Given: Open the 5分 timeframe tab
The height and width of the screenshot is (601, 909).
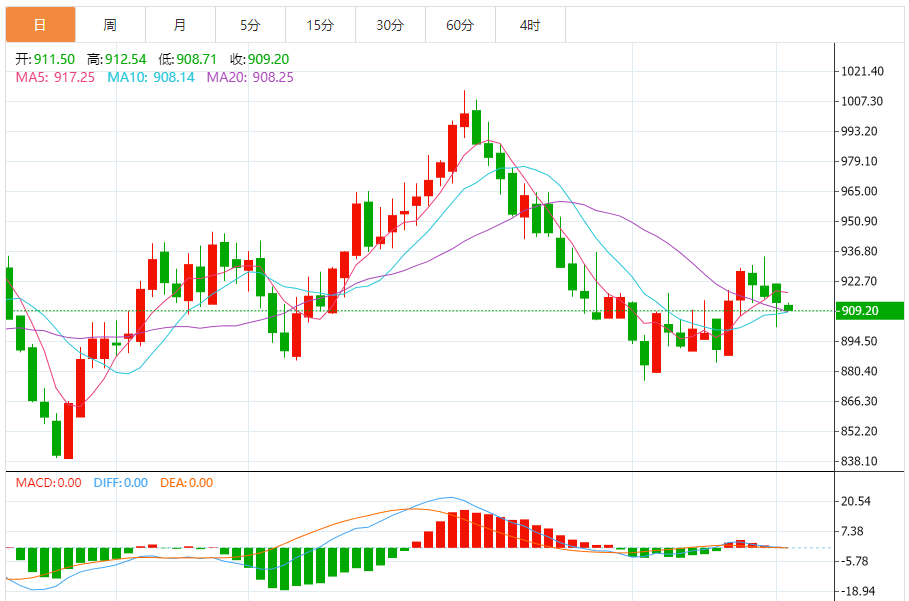Looking at the screenshot, I should click(x=250, y=25).
